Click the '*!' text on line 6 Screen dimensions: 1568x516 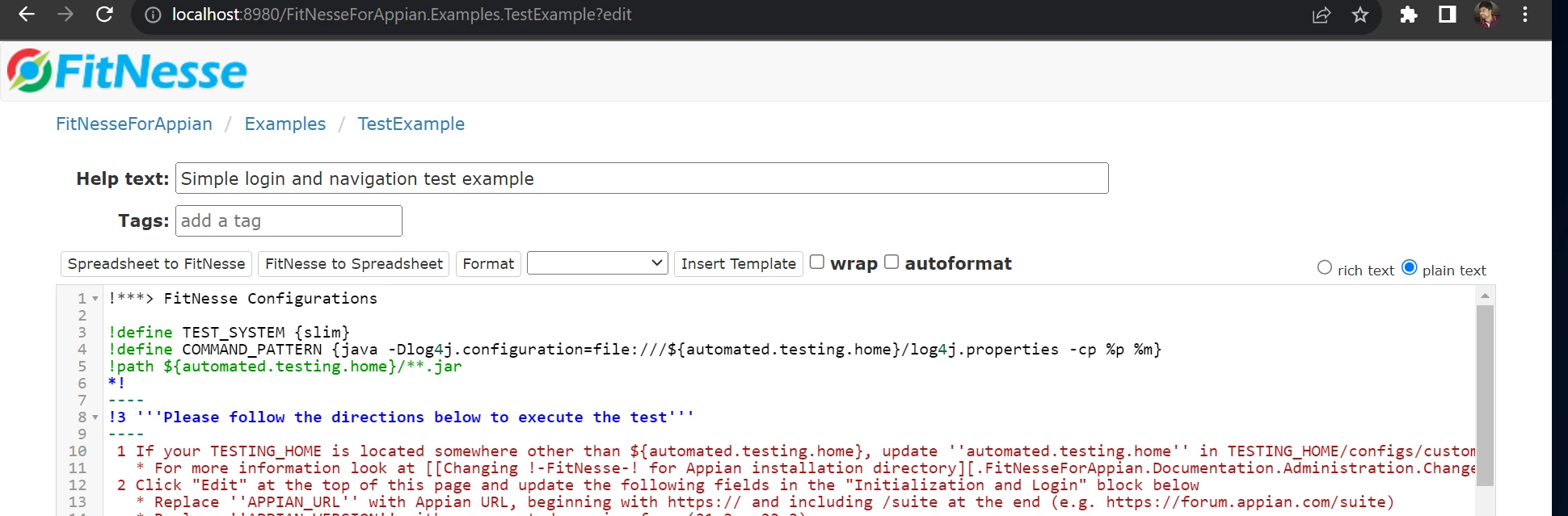116,384
